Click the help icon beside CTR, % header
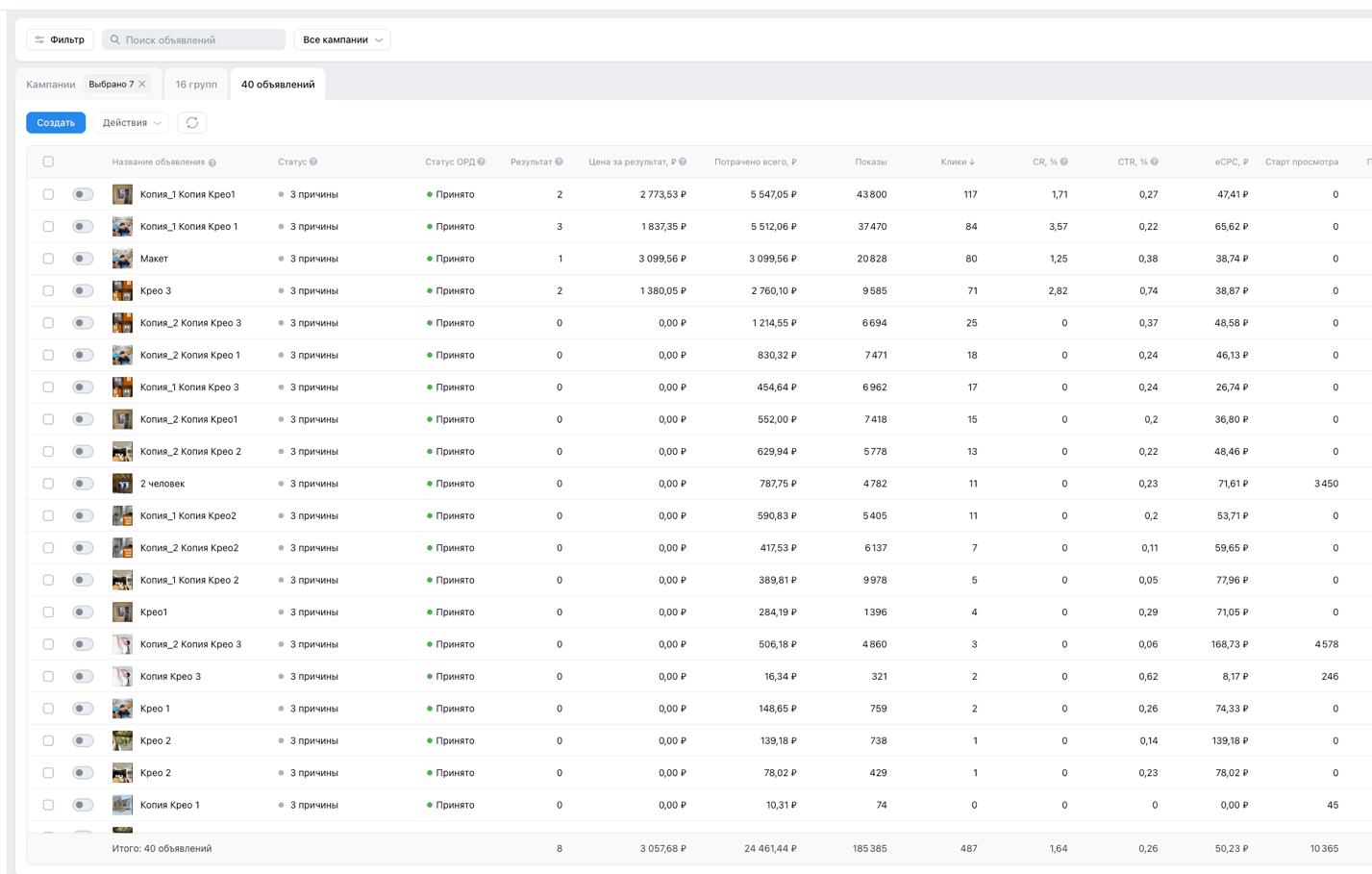1372x874 pixels. tap(1155, 162)
